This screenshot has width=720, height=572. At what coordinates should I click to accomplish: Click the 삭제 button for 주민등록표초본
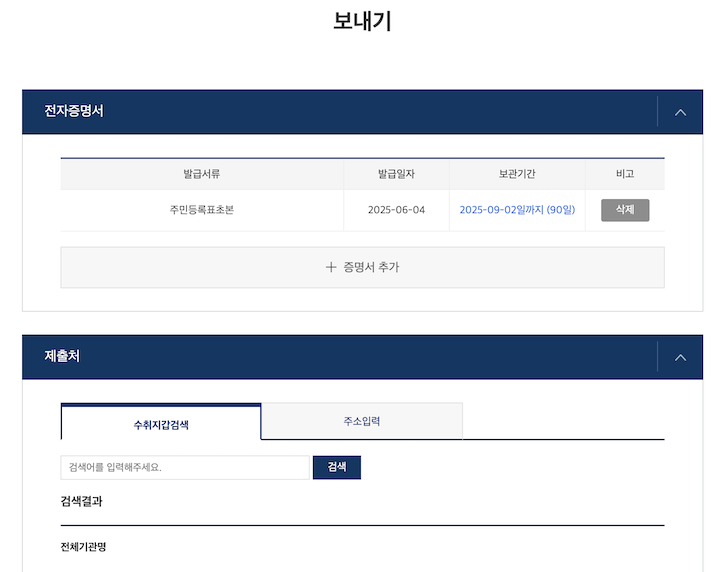(624, 210)
